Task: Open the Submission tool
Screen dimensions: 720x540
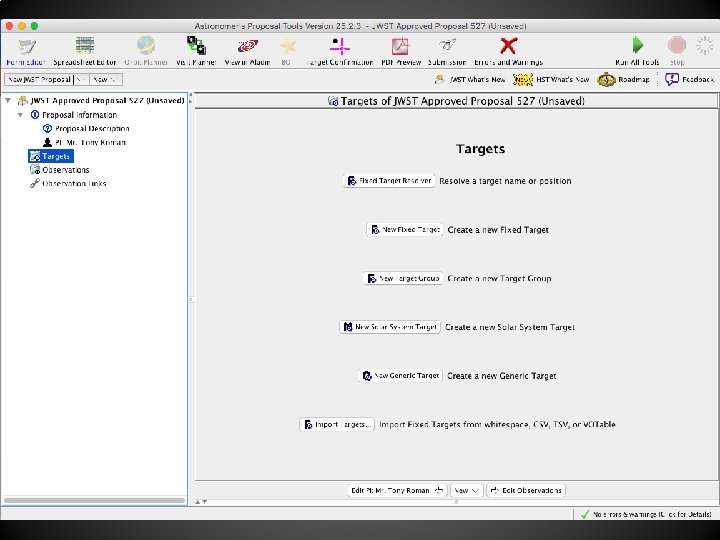Action: point(447,51)
